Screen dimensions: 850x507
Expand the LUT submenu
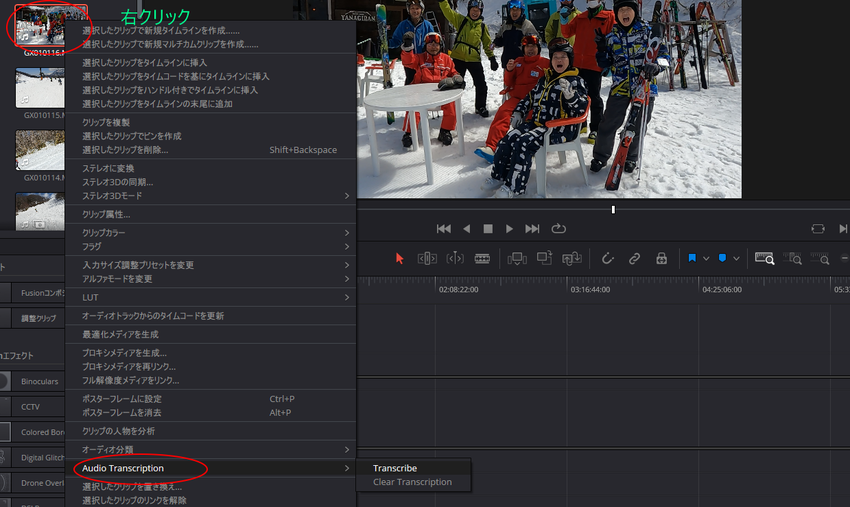[x=211, y=297]
